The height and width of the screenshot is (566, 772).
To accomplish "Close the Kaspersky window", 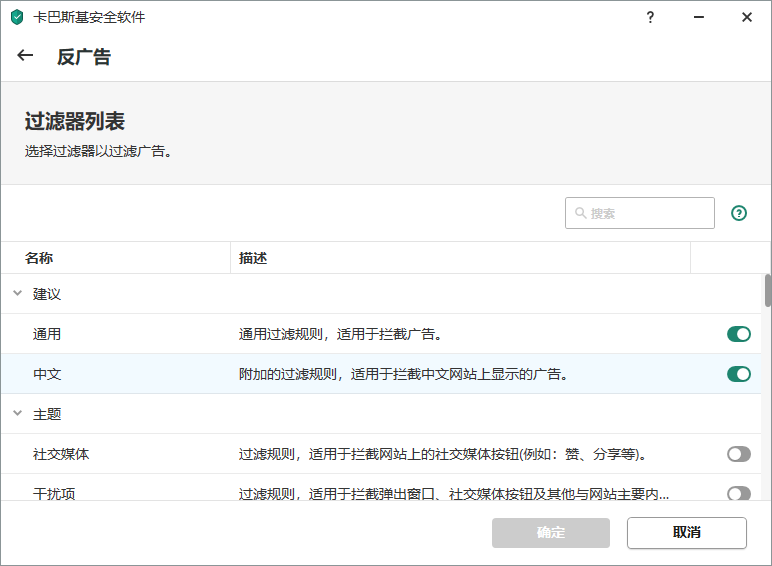I will tap(746, 17).
